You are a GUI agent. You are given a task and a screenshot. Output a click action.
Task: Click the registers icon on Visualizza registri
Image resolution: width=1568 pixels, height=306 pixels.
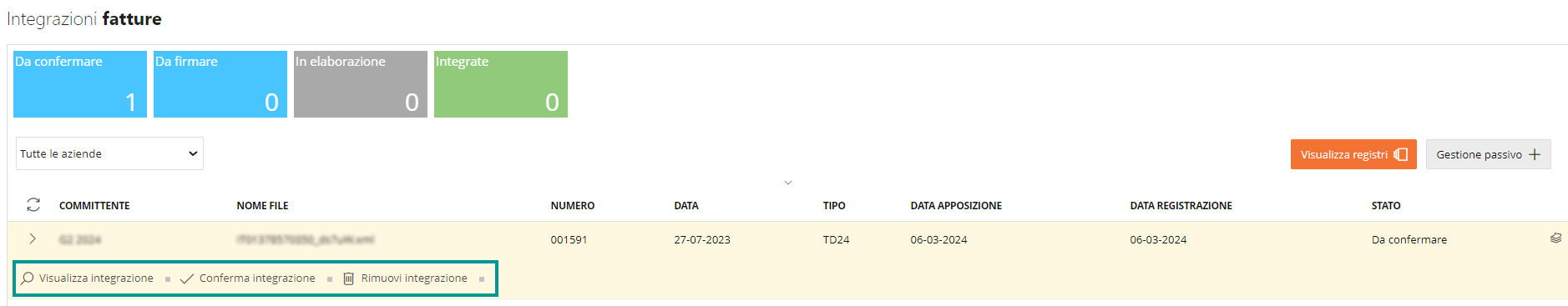1401,154
